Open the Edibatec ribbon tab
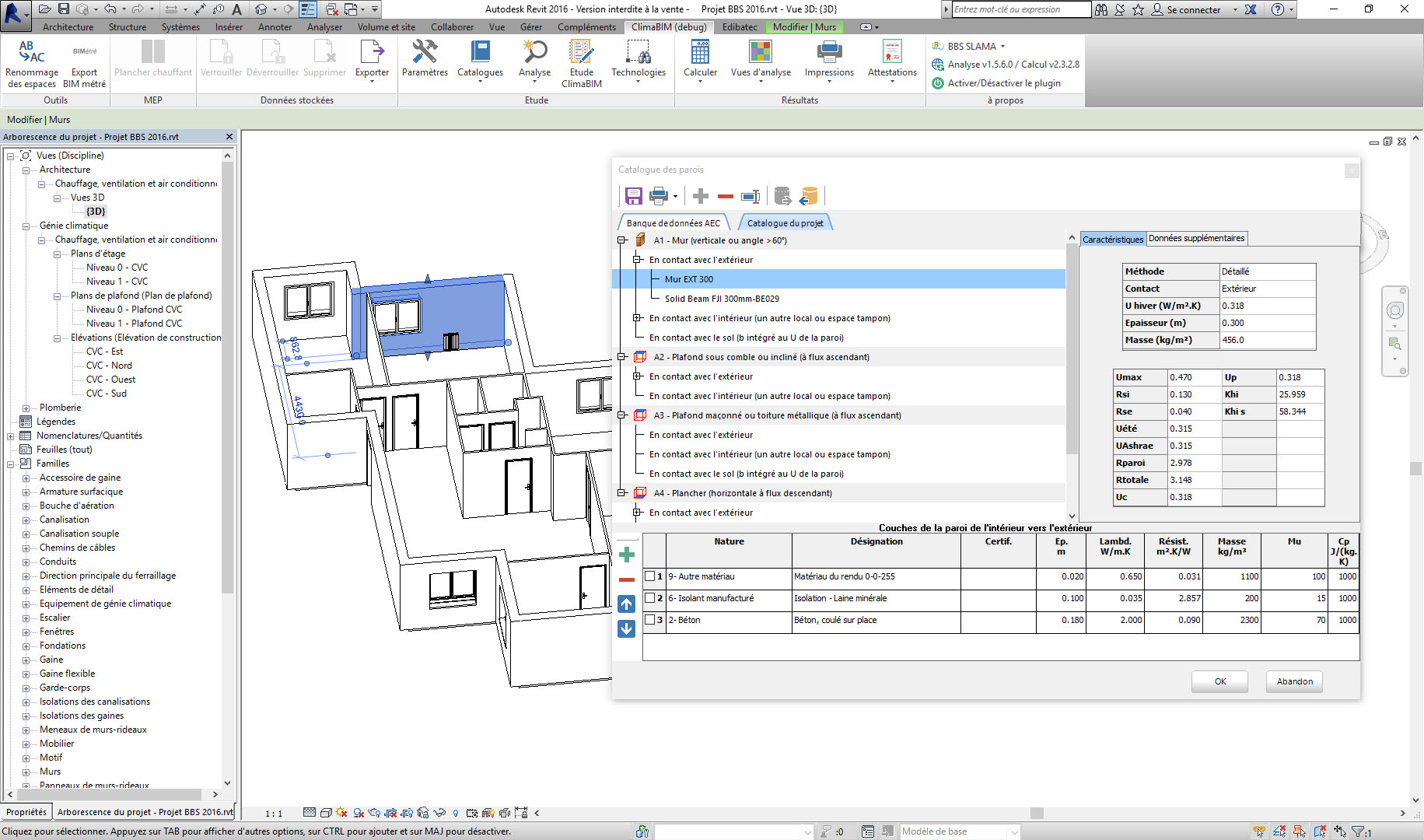 740,27
